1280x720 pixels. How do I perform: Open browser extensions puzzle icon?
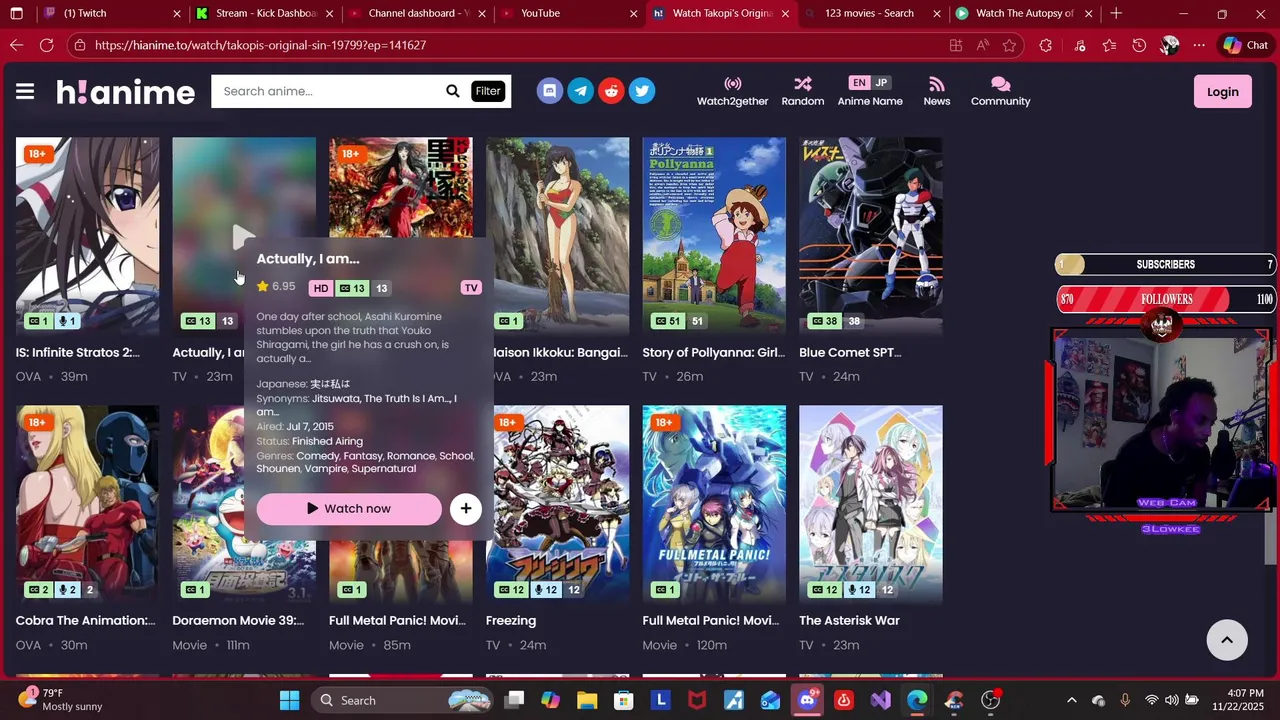tap(1046, 45)
